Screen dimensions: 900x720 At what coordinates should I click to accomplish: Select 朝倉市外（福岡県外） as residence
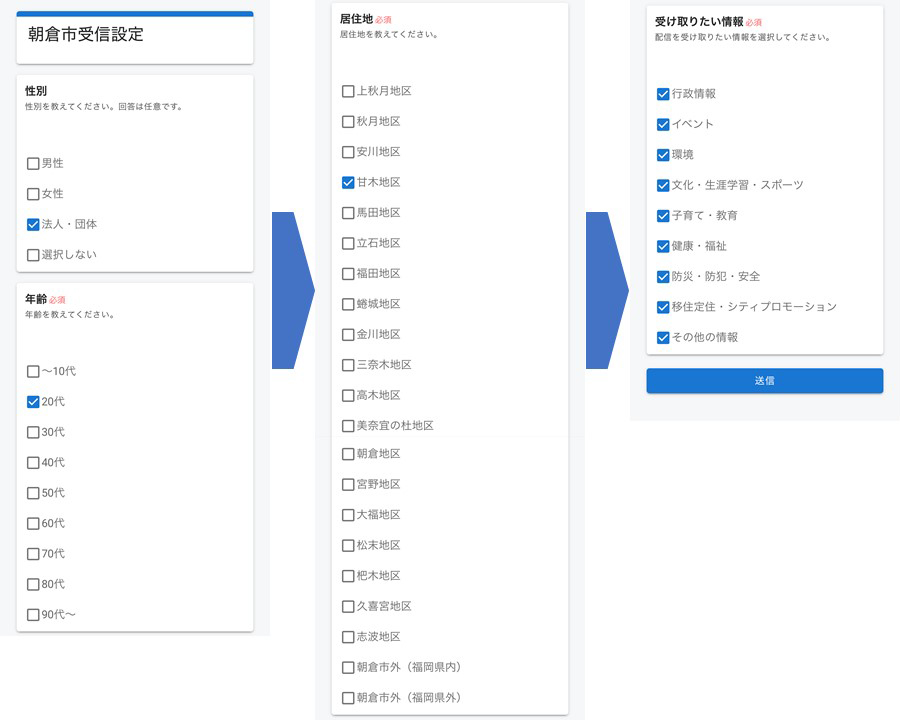[x=348, y=698]
